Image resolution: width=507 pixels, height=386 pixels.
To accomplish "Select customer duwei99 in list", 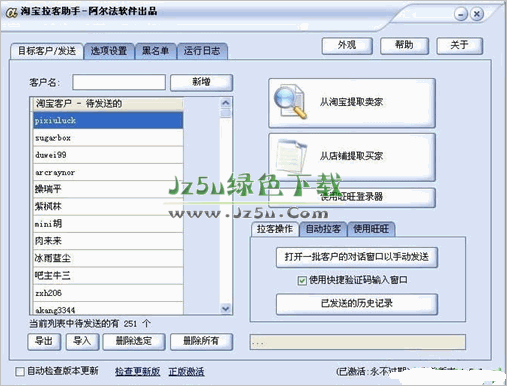I will 108,155.
